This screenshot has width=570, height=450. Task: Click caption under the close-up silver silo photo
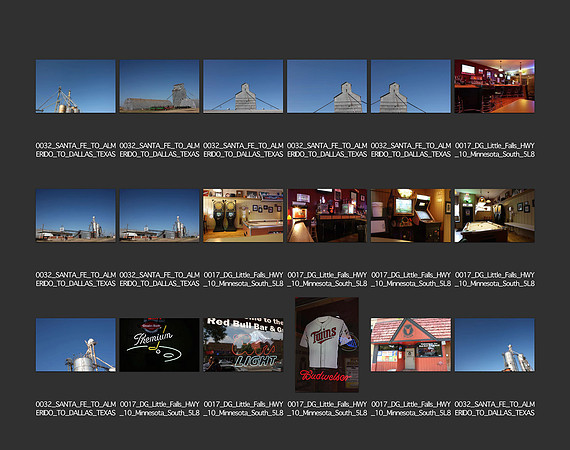click(x=76, y=409)
